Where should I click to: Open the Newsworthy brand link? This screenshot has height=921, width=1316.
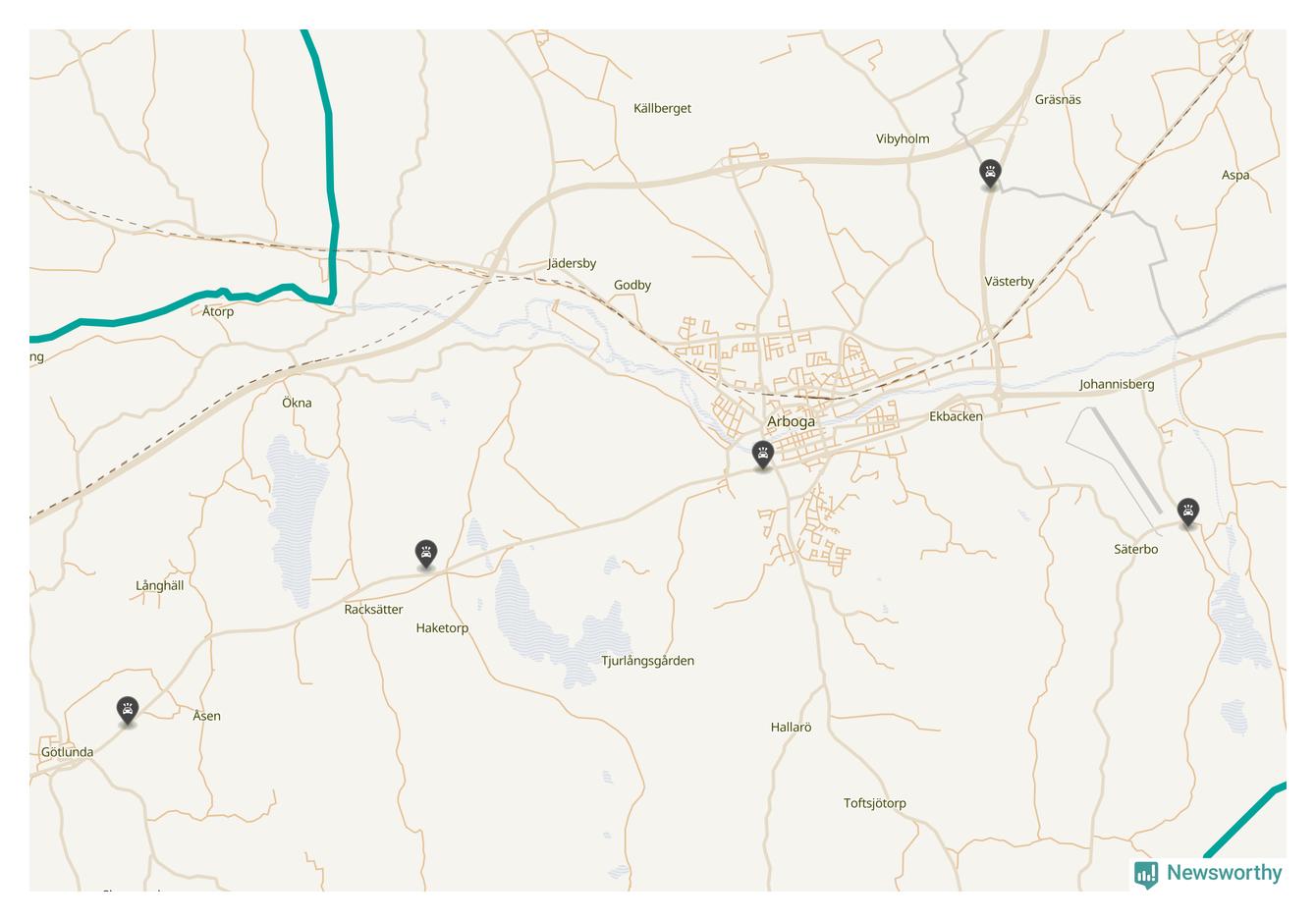(x=1208, y=873)
